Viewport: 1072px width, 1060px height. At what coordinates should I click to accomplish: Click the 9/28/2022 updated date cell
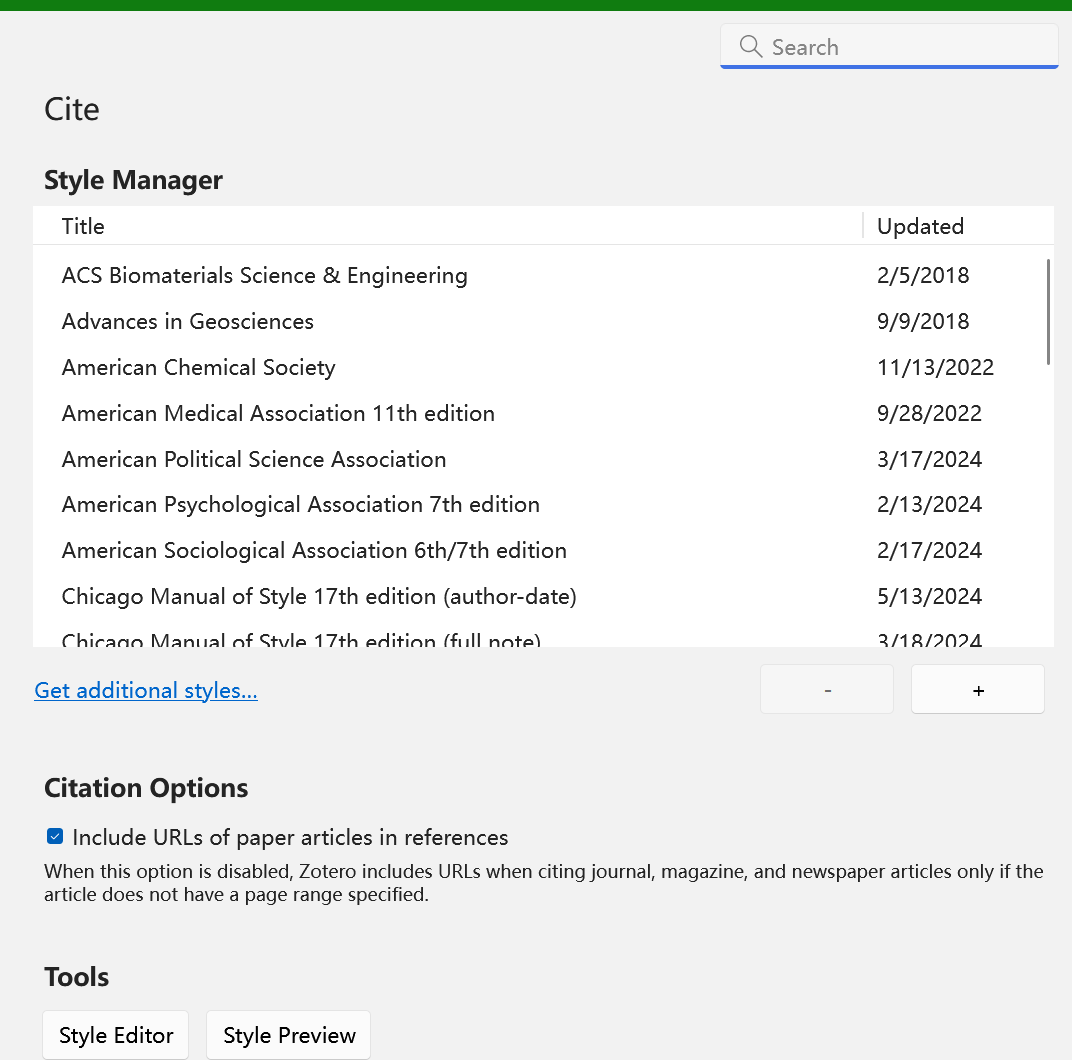tap(929, 413)
